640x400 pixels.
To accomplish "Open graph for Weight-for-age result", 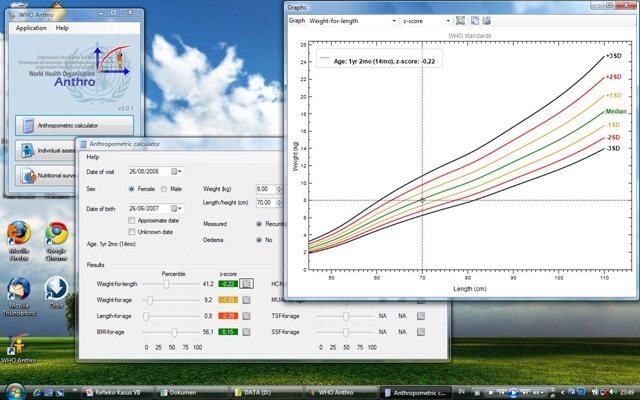I will click(x=246, y=300).
